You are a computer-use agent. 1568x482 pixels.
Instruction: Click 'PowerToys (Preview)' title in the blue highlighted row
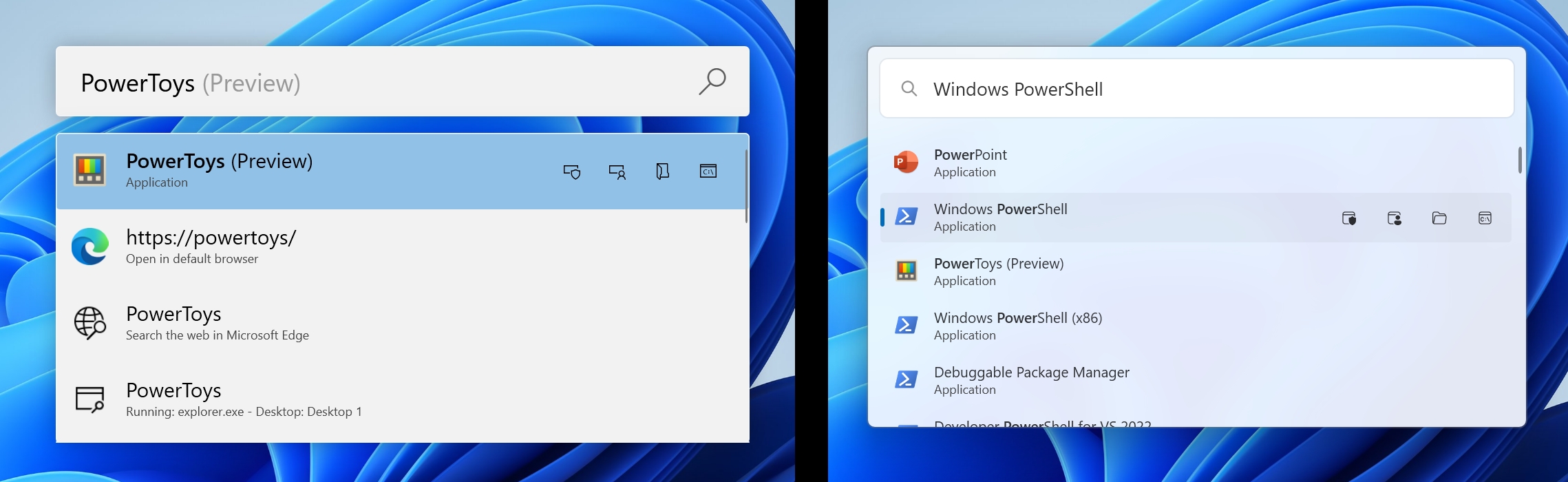click(x=220, y=161)
